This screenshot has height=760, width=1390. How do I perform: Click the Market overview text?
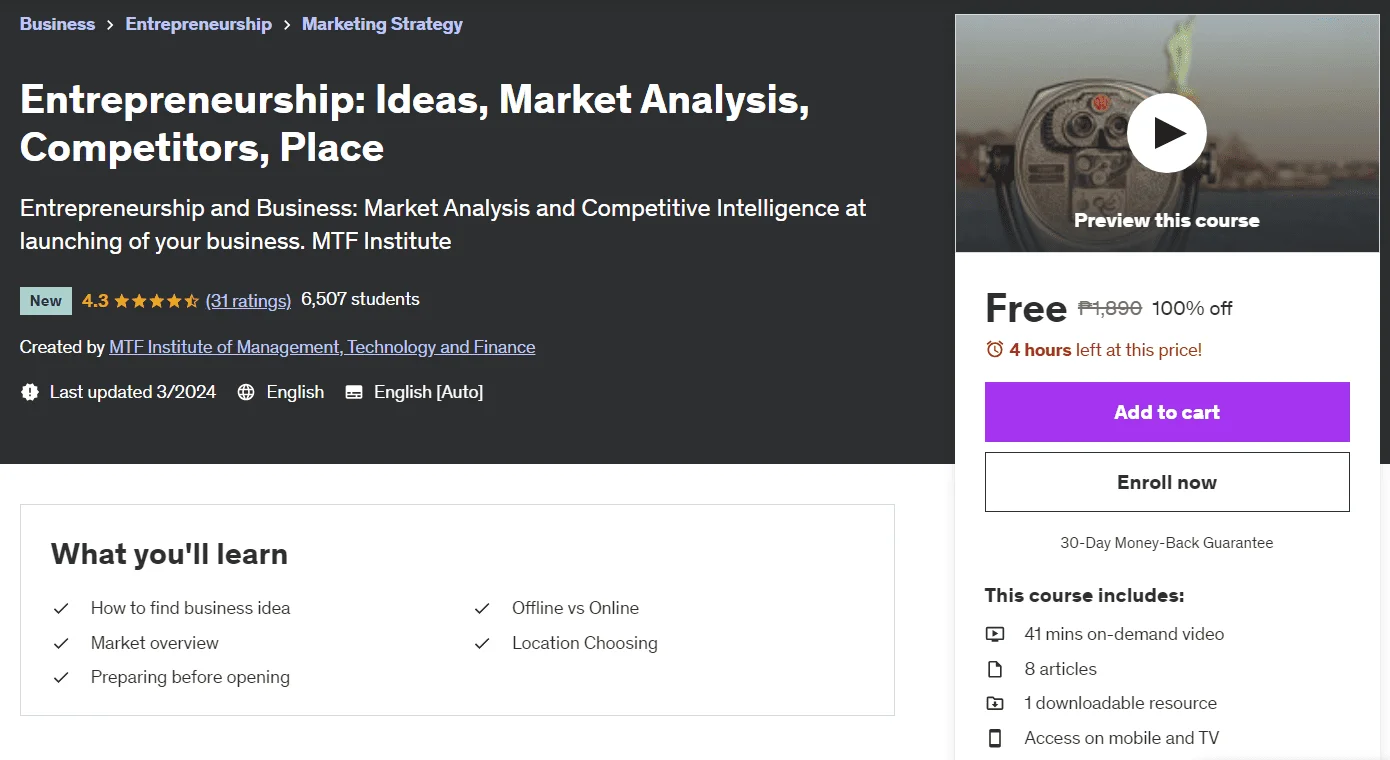click(154, 643)
